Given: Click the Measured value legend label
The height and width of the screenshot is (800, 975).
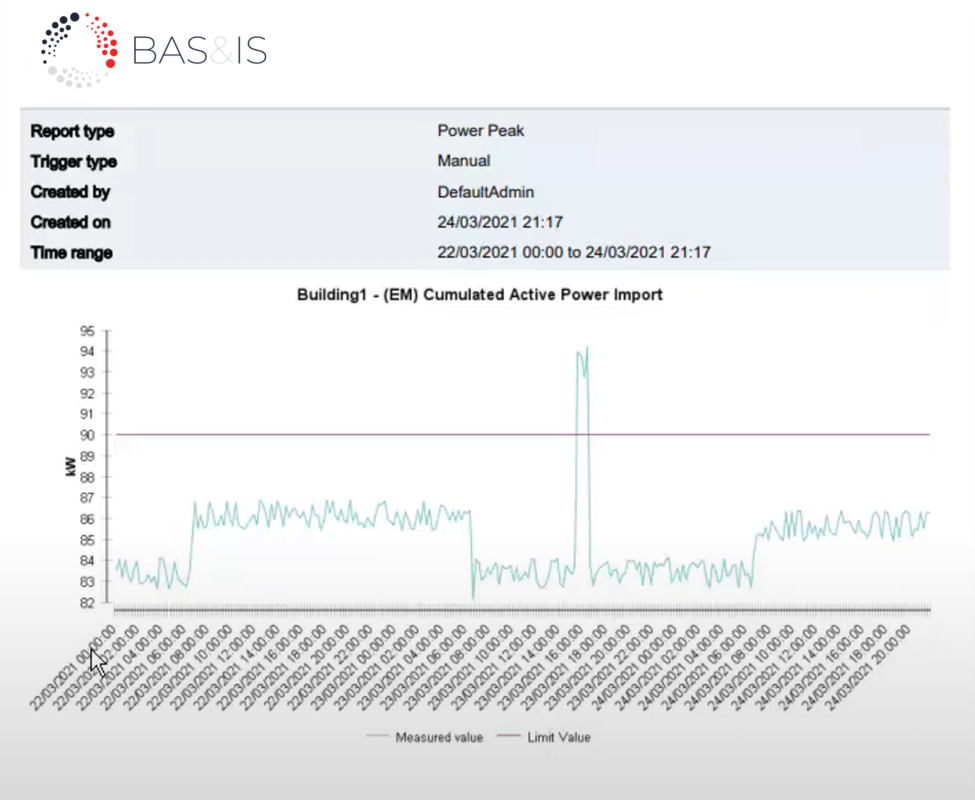Looking at the screenshot, I should tap(439, 738).
